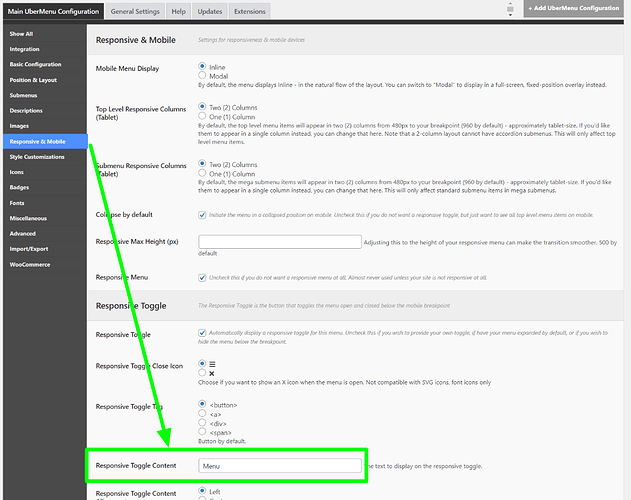631x500 pixels.
Task: Select the hamburger icon for Toggle Close Icon
Action: coord(202,364)
